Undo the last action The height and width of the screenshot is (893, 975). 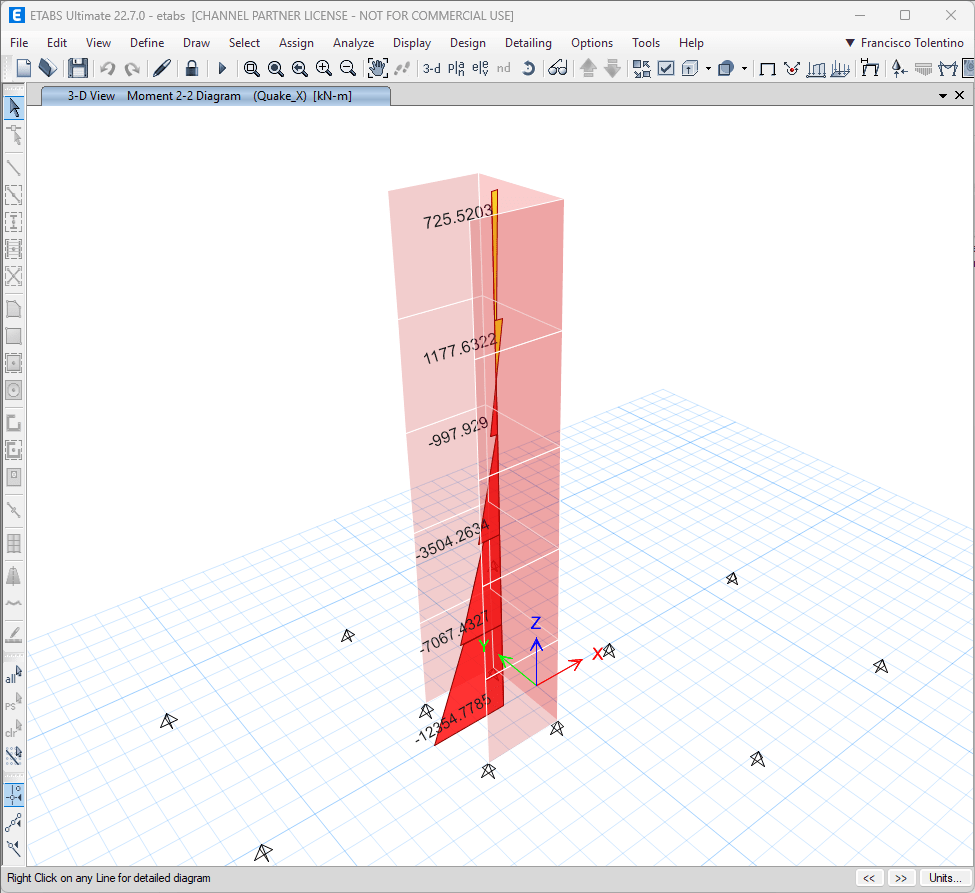click(108, 68)
